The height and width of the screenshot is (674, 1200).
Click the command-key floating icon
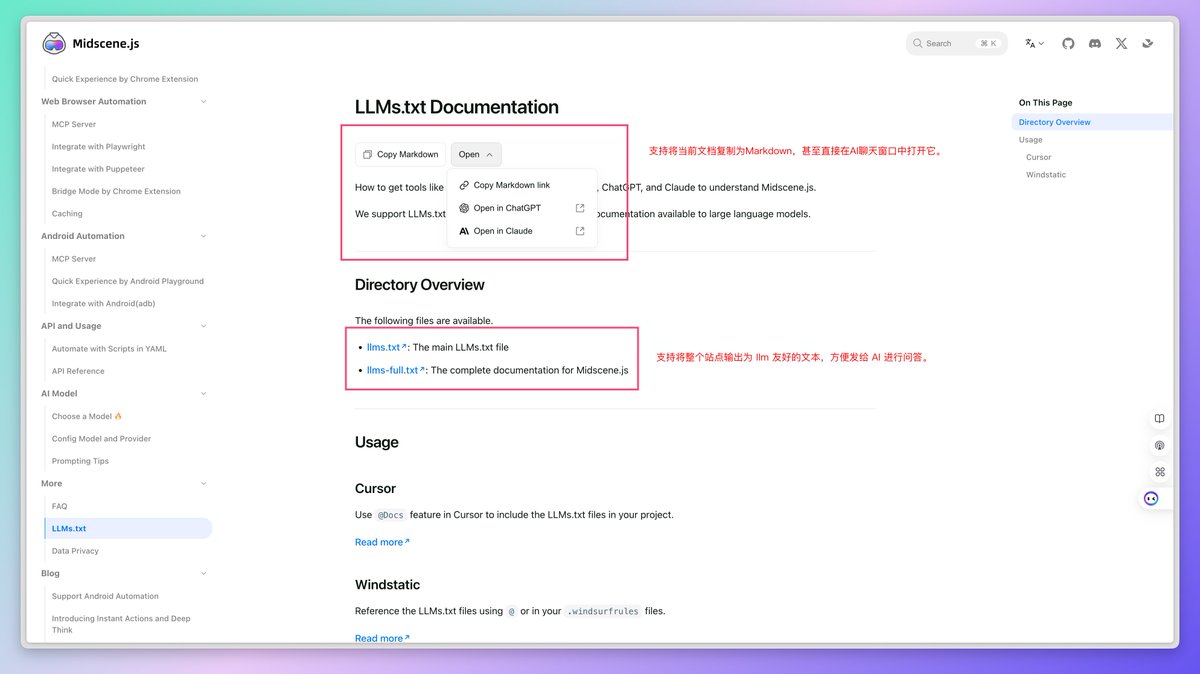pyautogui.click(x=1159, y=472)
